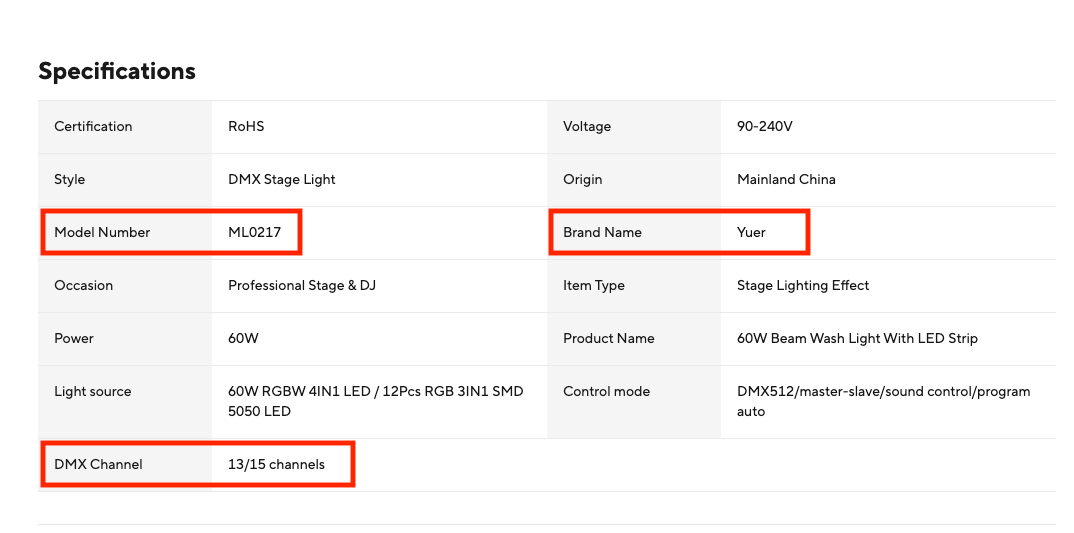
Task: Click the Power label cell
Action: [x=74, y=338]
